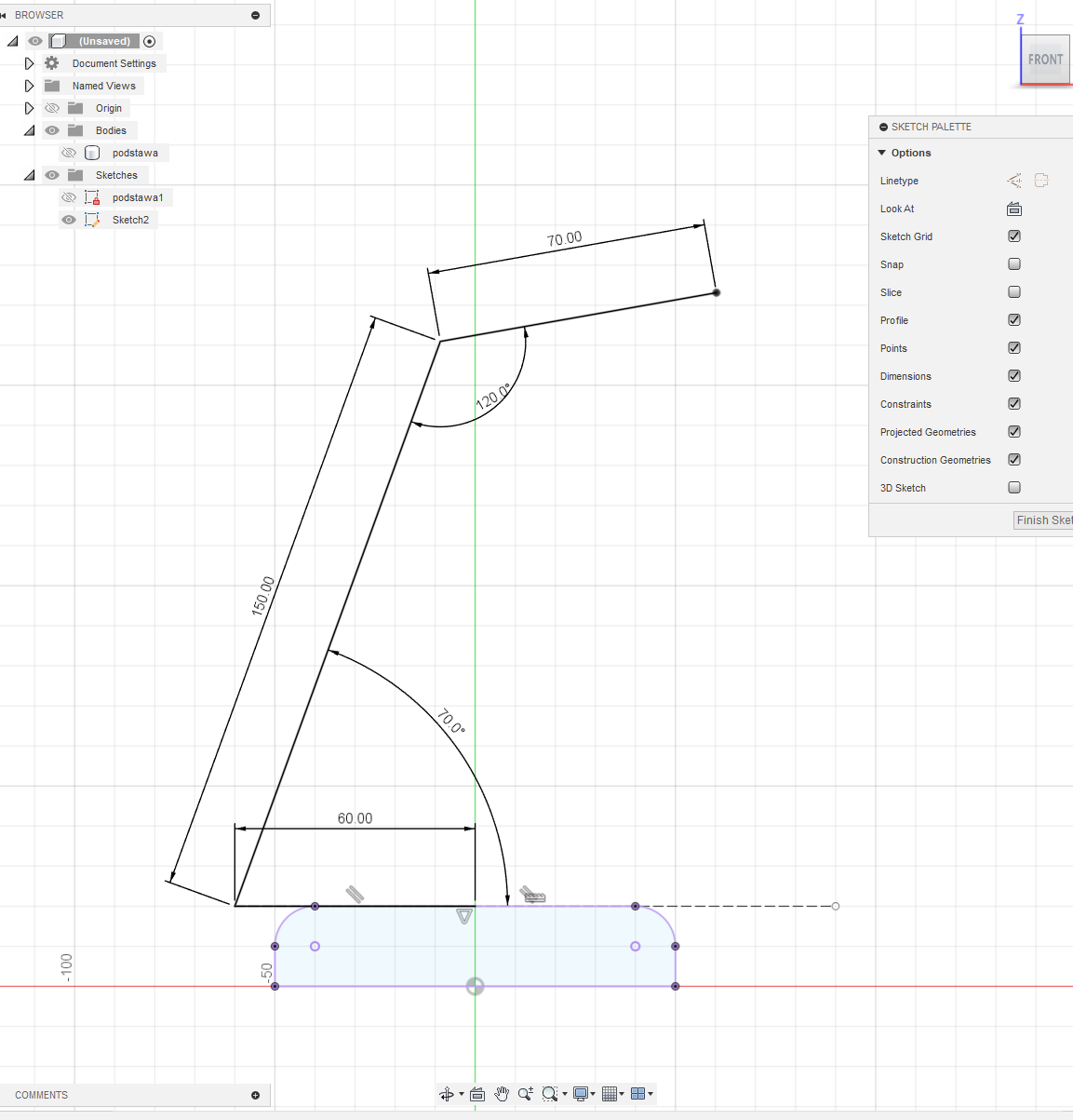The height and width of the screenshot is (1120, 1073).
Task: Enable the Snap checkbox
Action: tap(1014, 264)
